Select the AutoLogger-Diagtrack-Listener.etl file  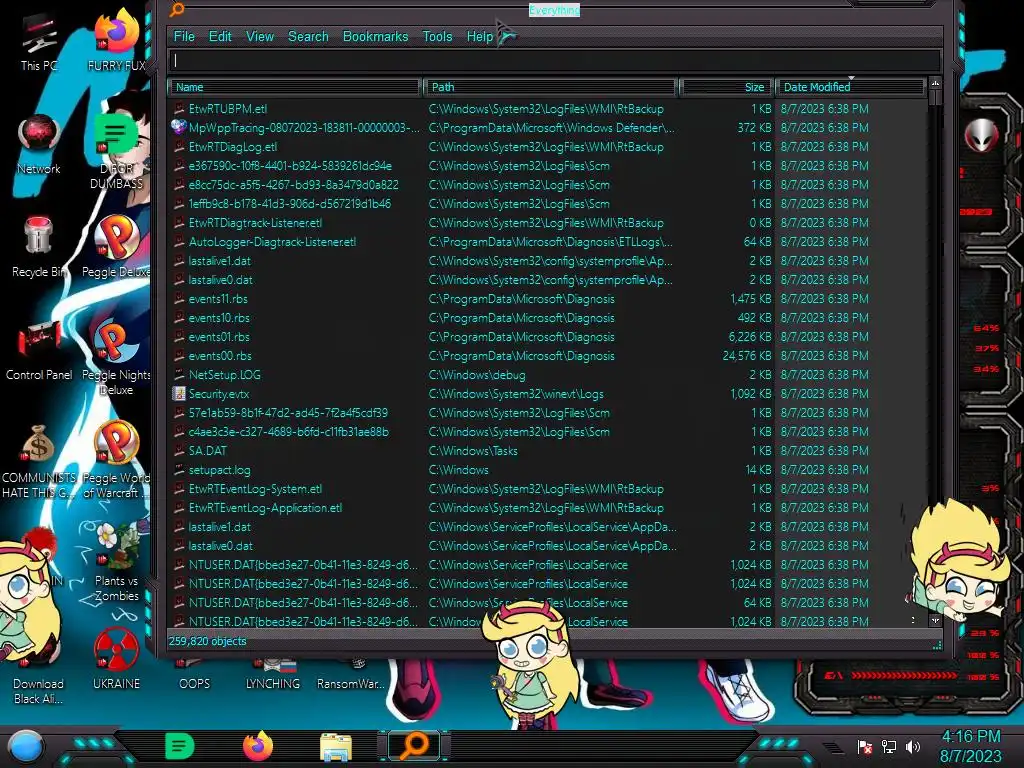pos(272,242)
